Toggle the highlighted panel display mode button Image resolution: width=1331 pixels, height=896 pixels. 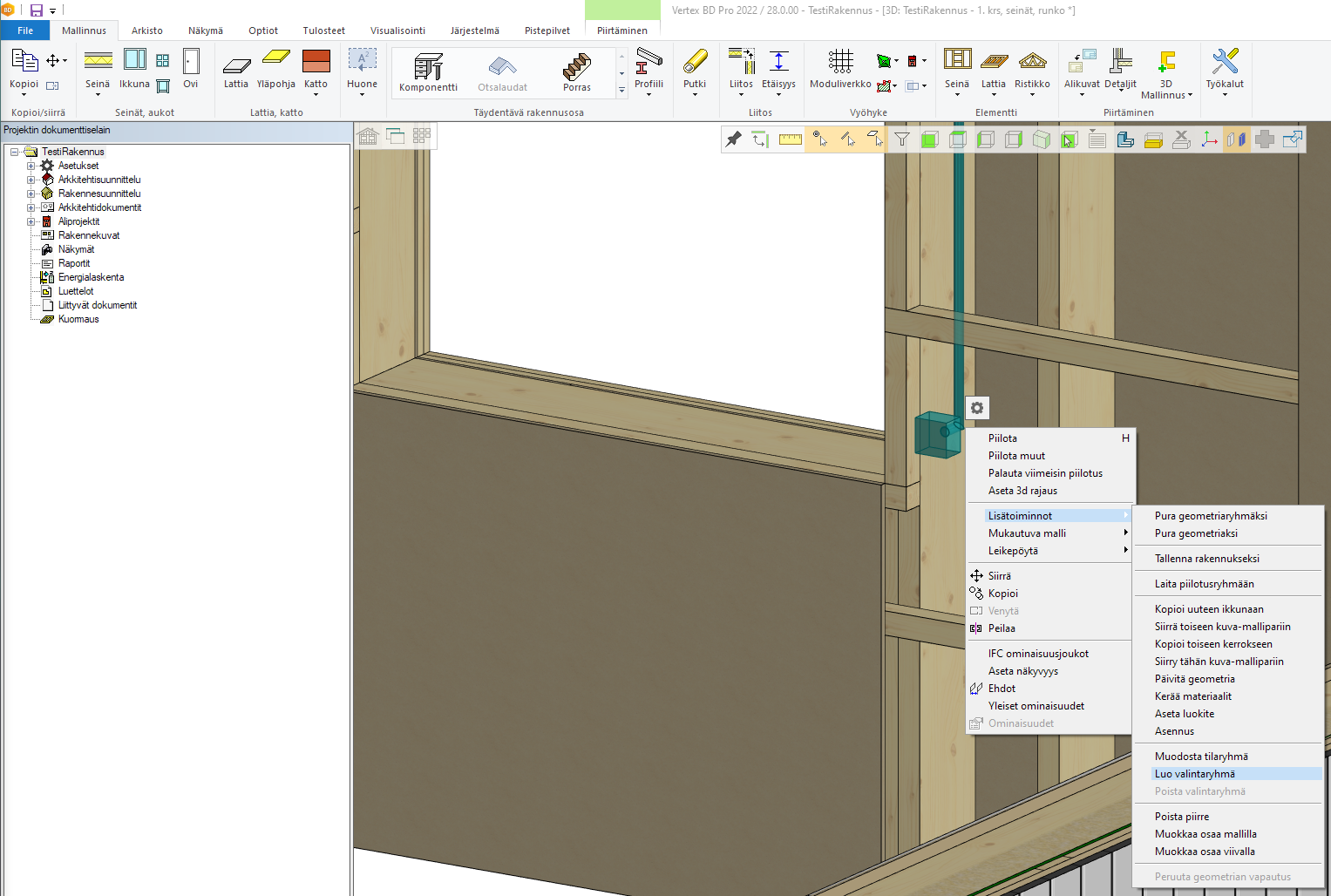(x=1236, y=139)
